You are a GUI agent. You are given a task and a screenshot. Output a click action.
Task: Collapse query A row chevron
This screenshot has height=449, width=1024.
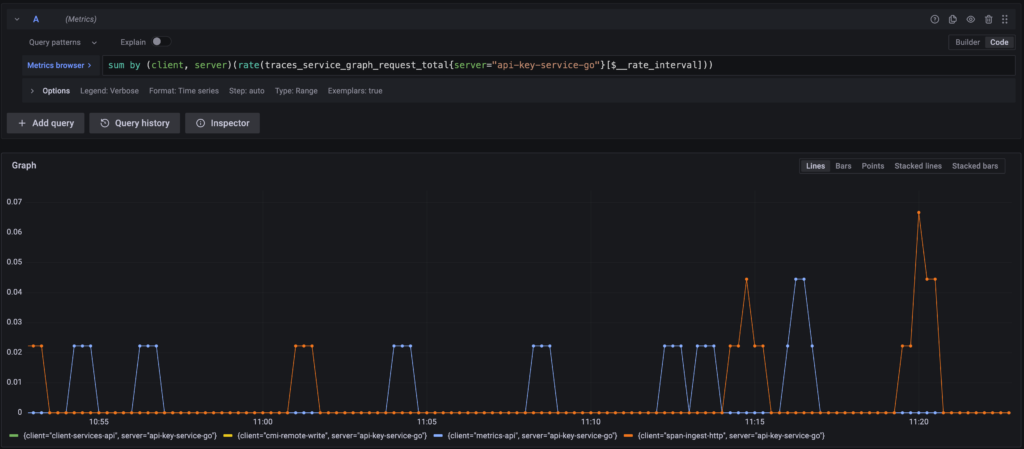(17, 20)
